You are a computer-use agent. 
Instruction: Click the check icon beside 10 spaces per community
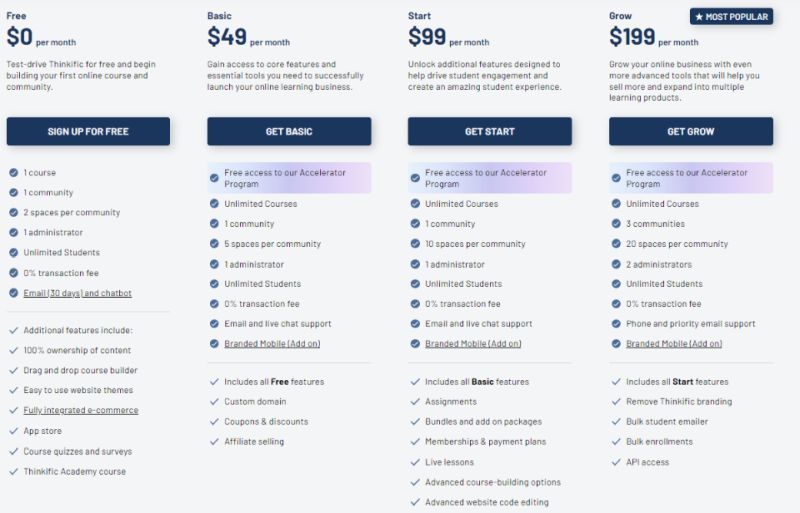415,243
